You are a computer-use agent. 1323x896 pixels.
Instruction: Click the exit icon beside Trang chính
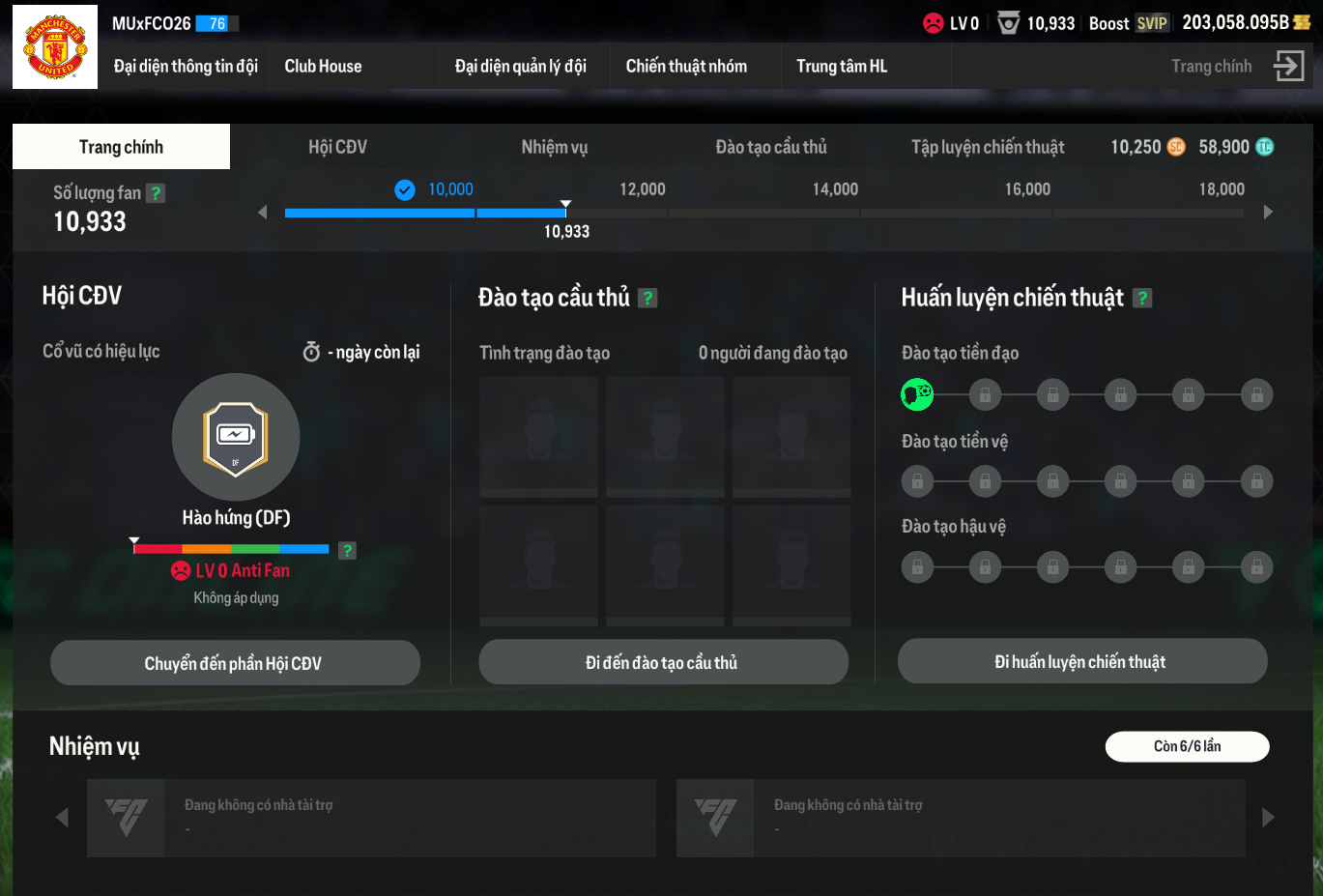pyautogui.click(x=1288, y=66)
